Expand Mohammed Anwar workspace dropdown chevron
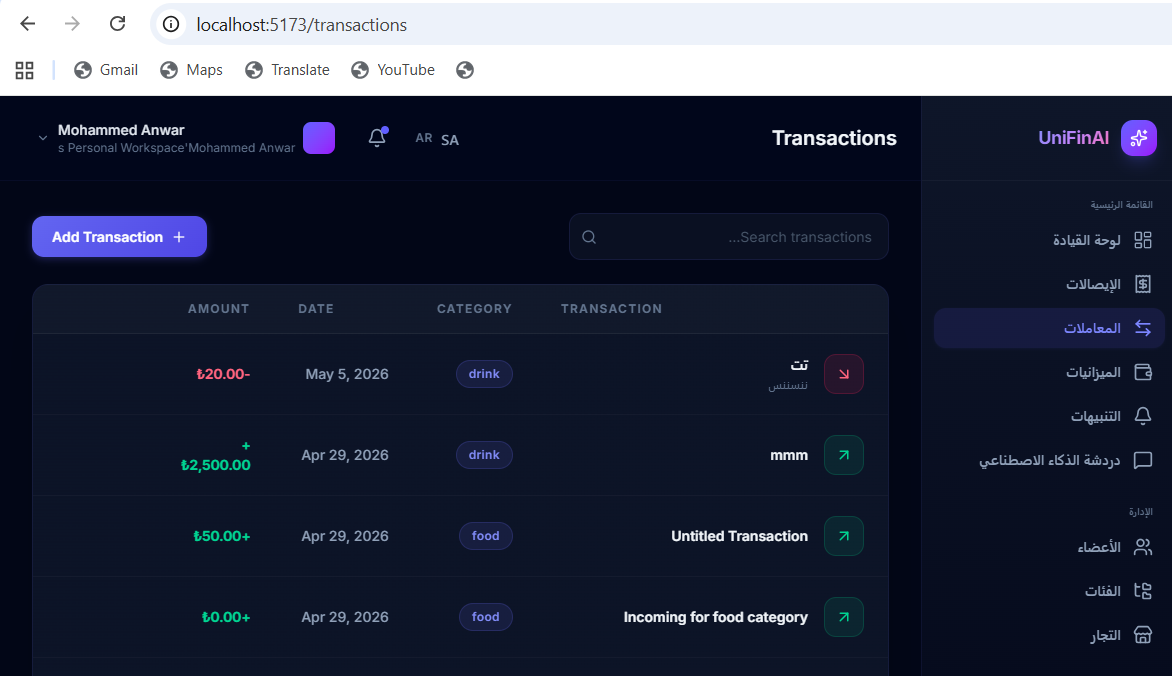The width and height of the screenshot is (1172, 676). [43, 138]
